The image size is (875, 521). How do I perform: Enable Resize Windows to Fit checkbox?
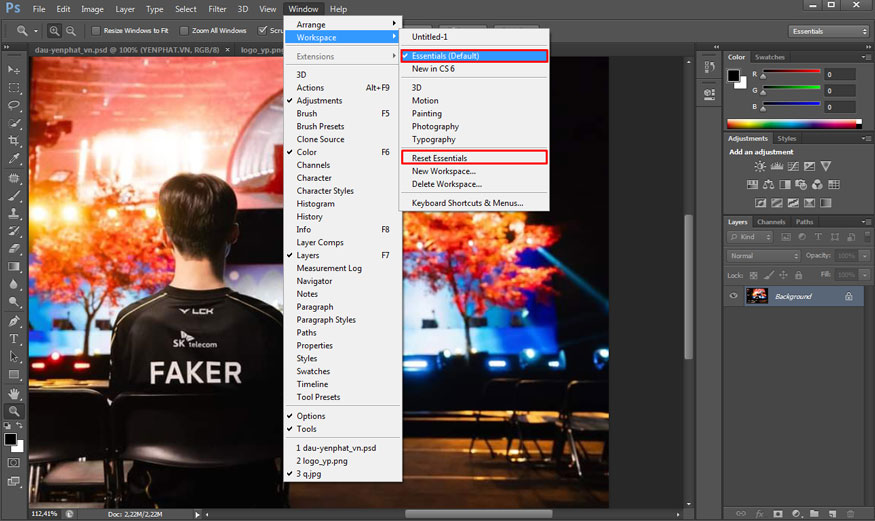tap(96, 31)
